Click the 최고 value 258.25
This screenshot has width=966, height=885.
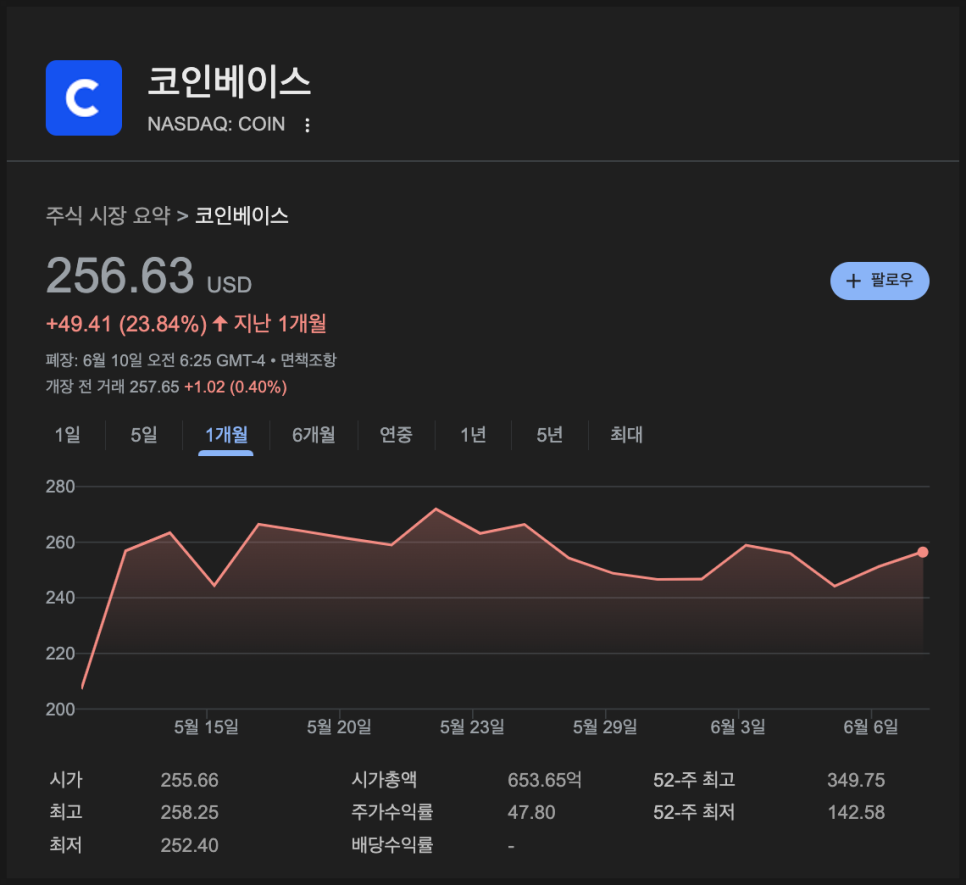coord(190,812)
